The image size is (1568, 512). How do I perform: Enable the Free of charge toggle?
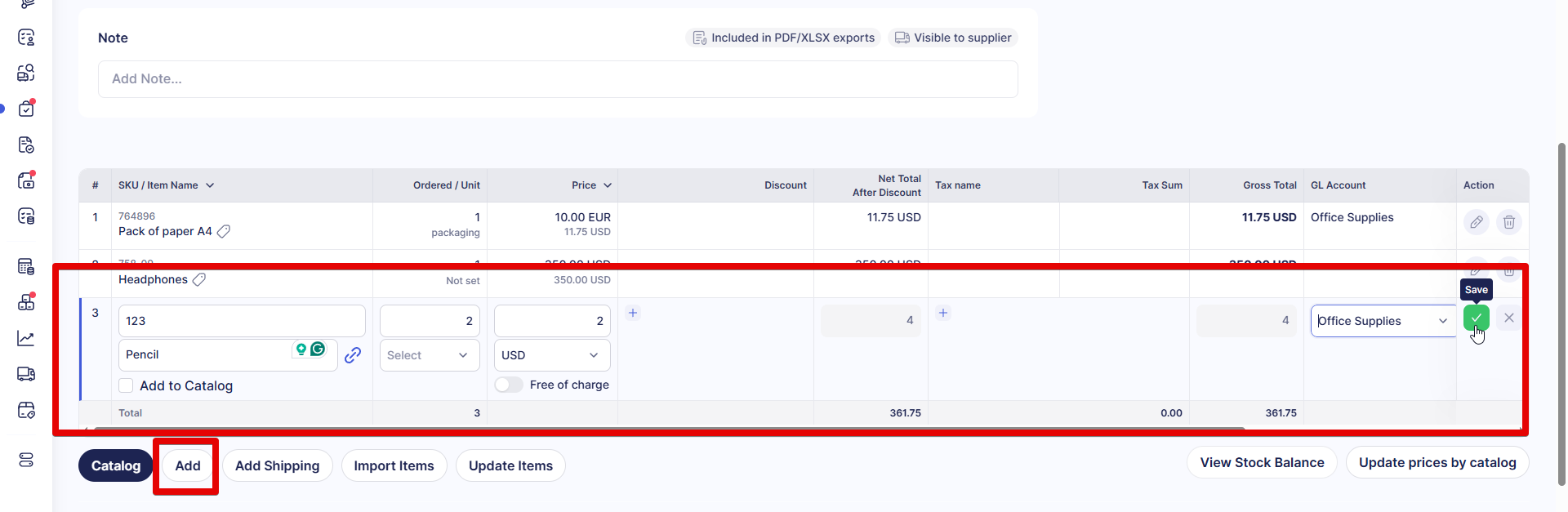(509, 385)
